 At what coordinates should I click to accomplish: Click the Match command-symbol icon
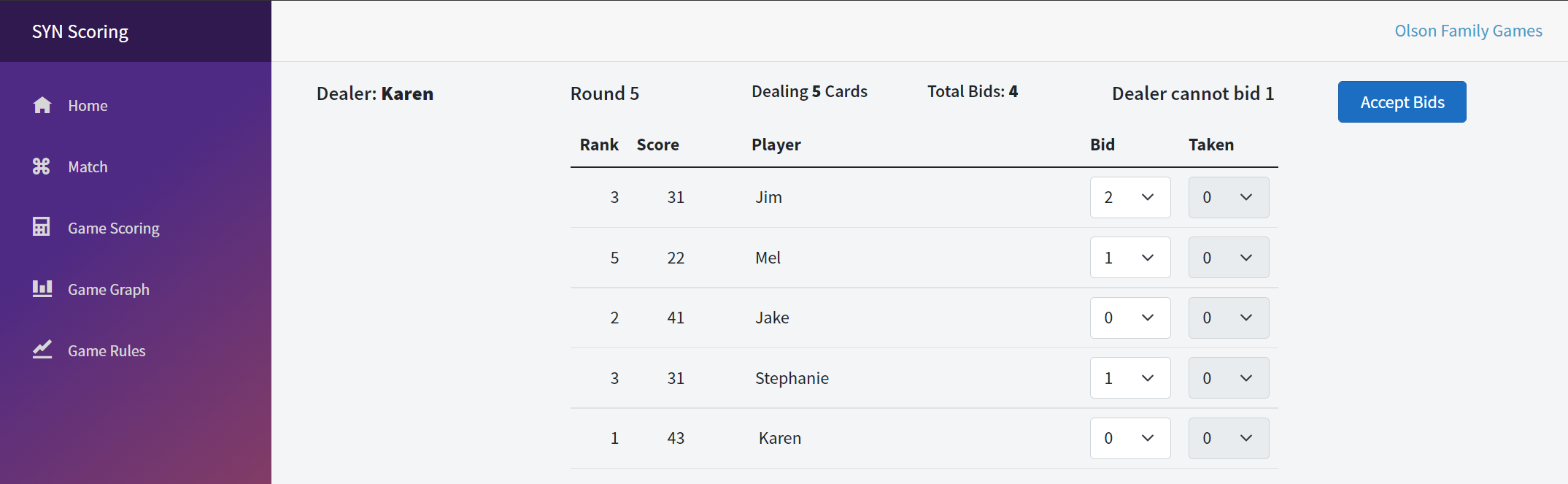pyautogui.click(x=42, y=166)
